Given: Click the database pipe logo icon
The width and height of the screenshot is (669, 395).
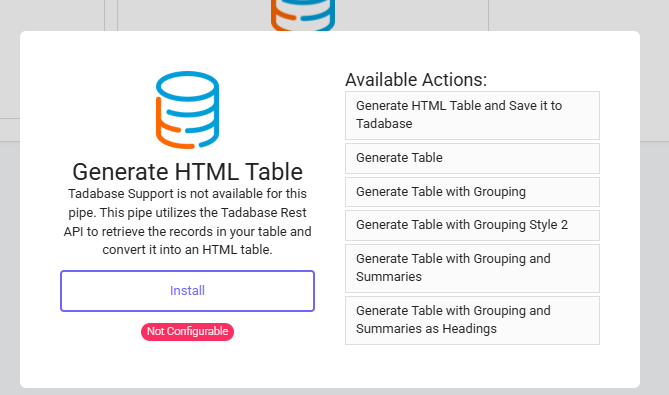Looking at the screenshot, I should (x=187, y=110).
